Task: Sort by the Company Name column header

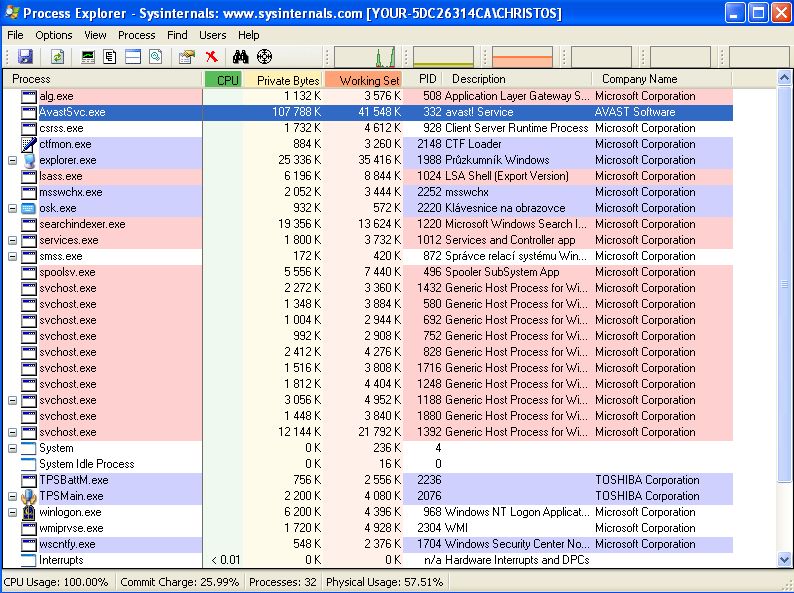Action: 640,79
